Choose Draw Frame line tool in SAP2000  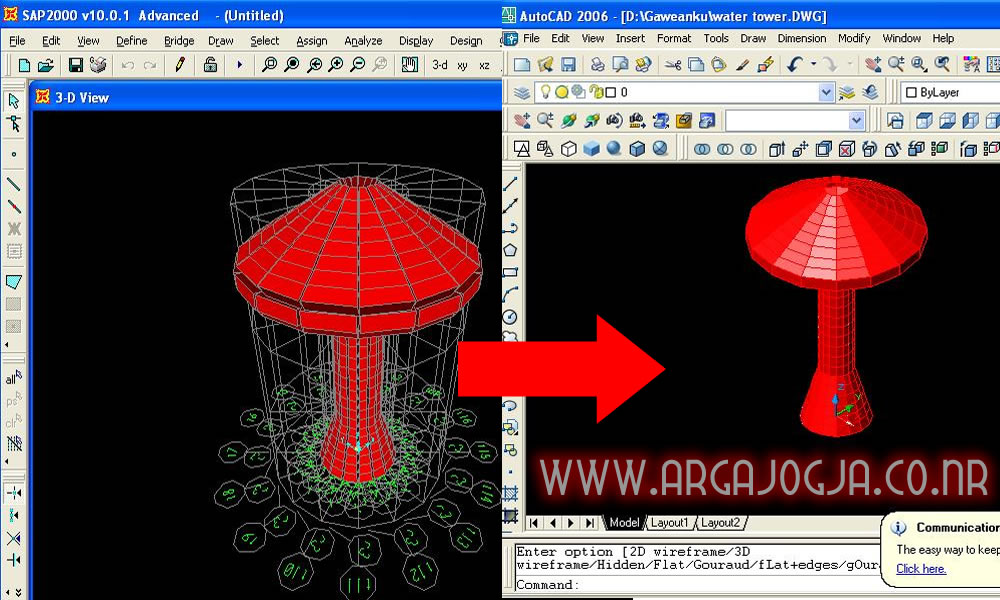click(x=13, y=184)
